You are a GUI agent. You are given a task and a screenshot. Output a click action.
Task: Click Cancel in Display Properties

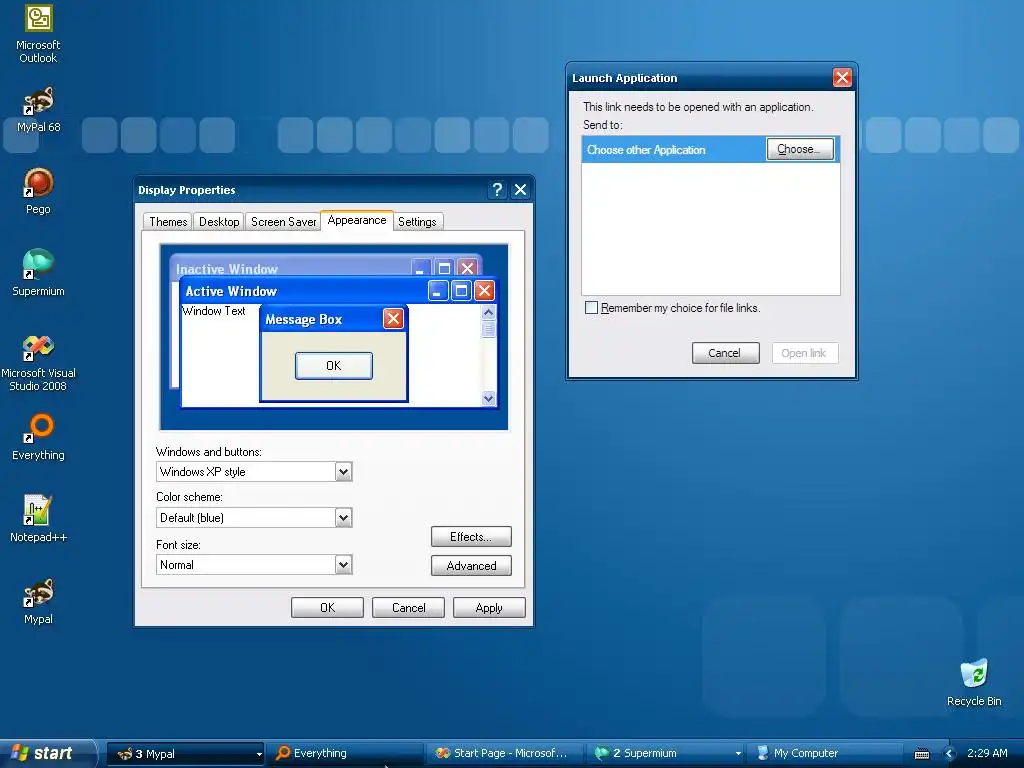coord(408,607)
